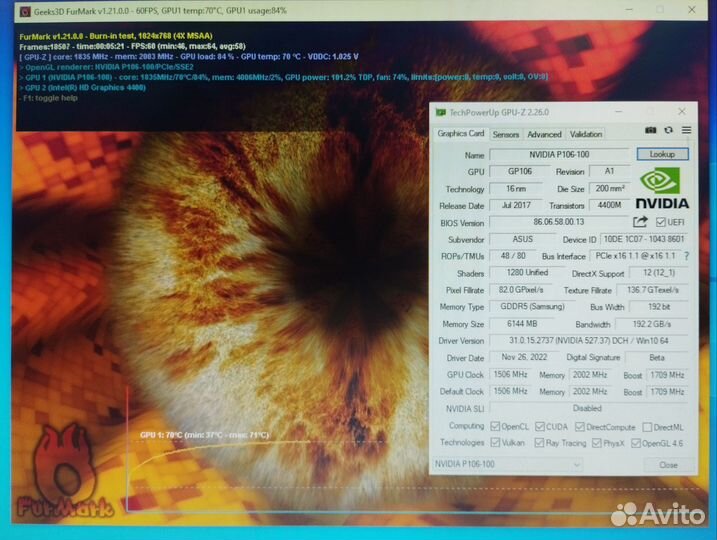Screen dimensions: 717x540
Task: Go to the Validation tab
Action: point(586,134)
